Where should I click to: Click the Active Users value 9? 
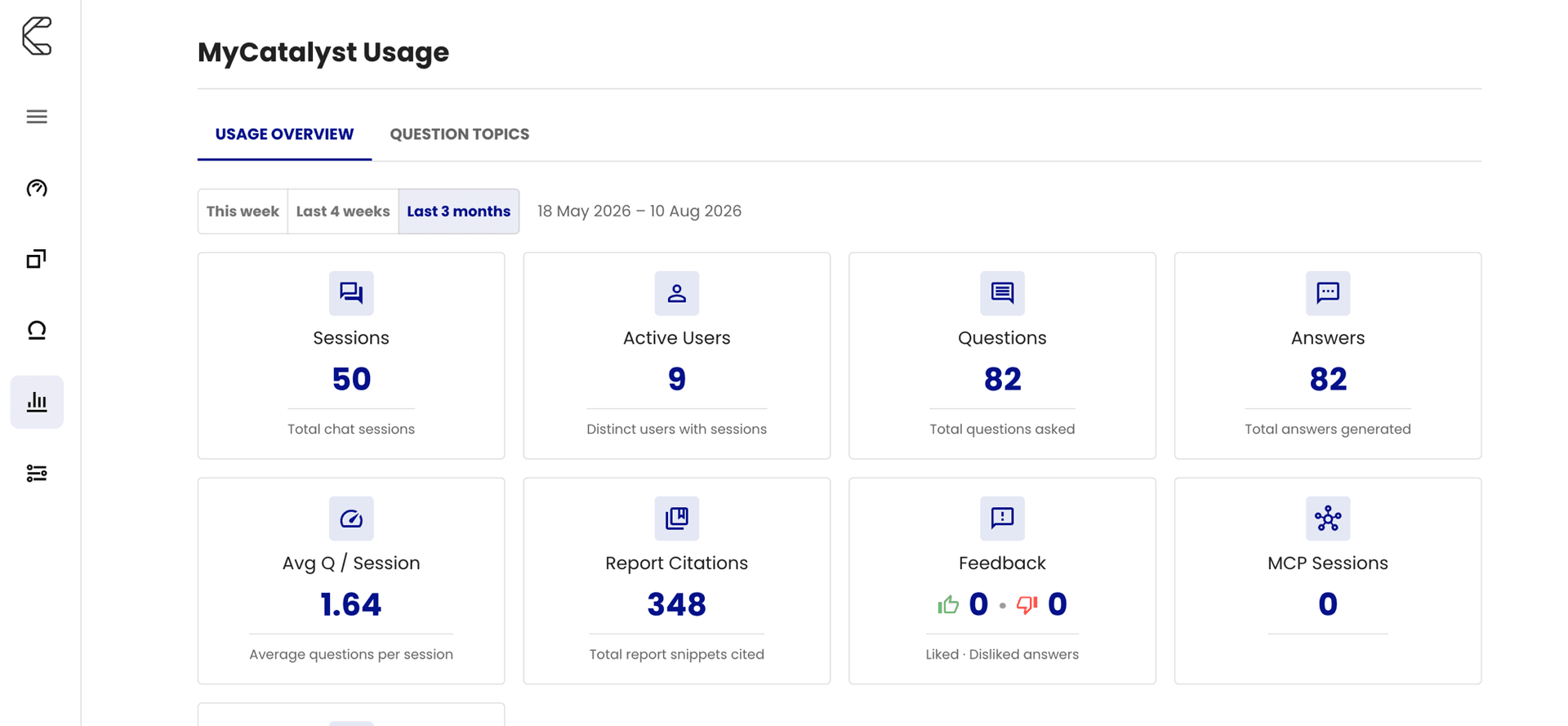click(x=677, y=380)
